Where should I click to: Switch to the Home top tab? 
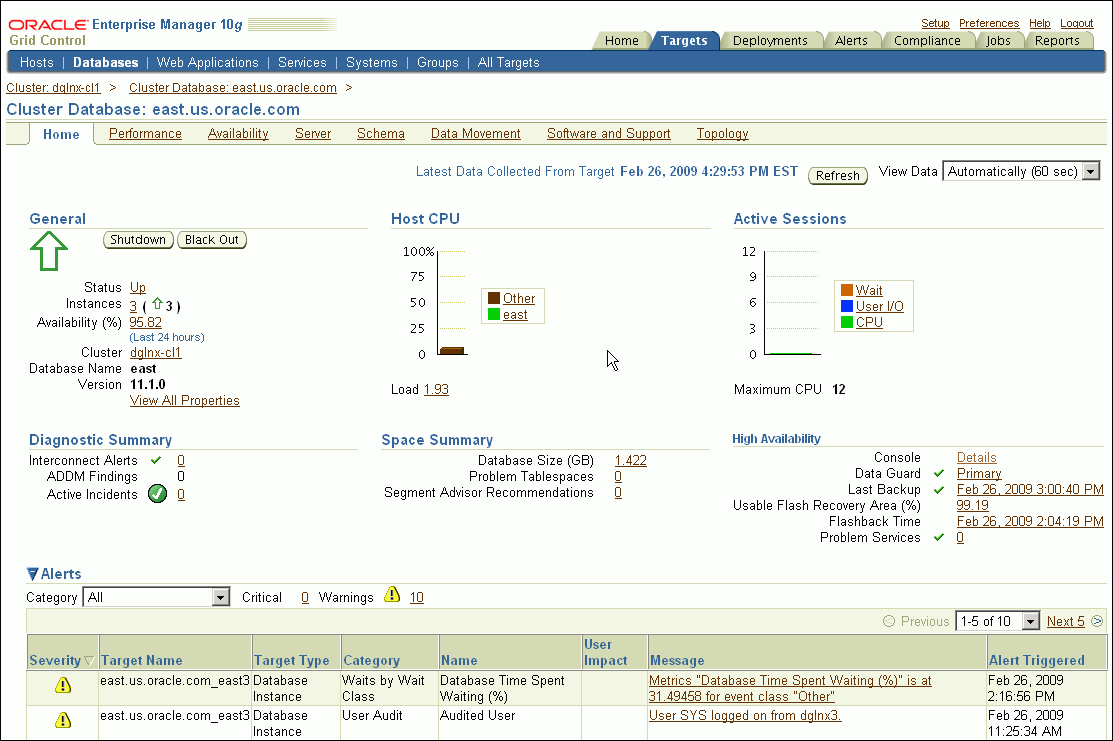click(622, 40)
